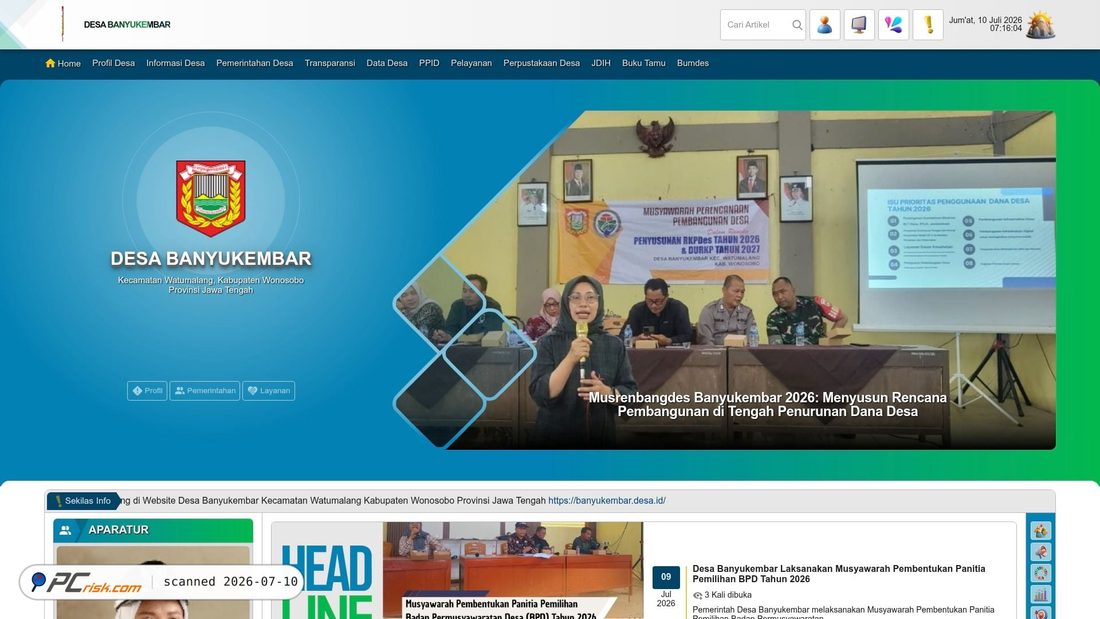
Task: Open the Profil Desa menu
Action: [x=113, y=63]
